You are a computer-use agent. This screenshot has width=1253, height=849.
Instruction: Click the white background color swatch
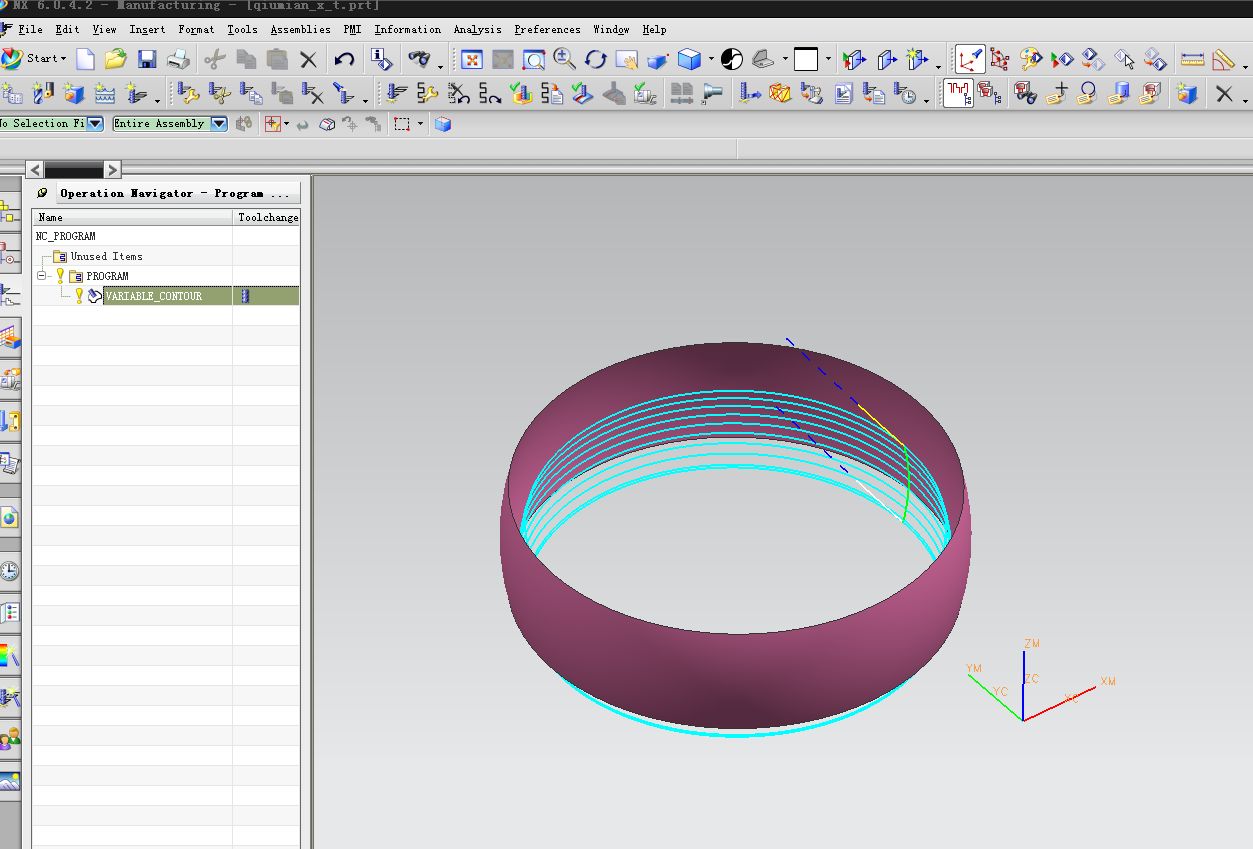click(806, 60)
